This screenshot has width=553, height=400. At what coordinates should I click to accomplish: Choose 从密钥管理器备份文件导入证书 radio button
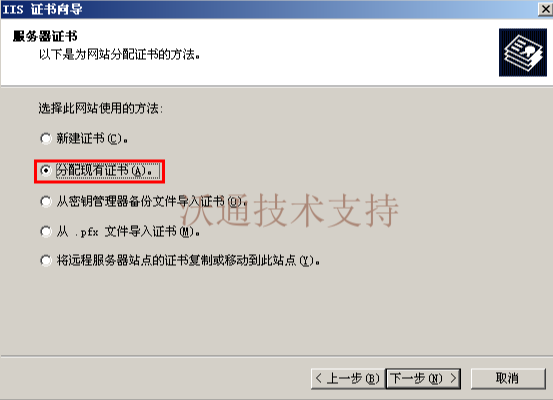point(45,202)
